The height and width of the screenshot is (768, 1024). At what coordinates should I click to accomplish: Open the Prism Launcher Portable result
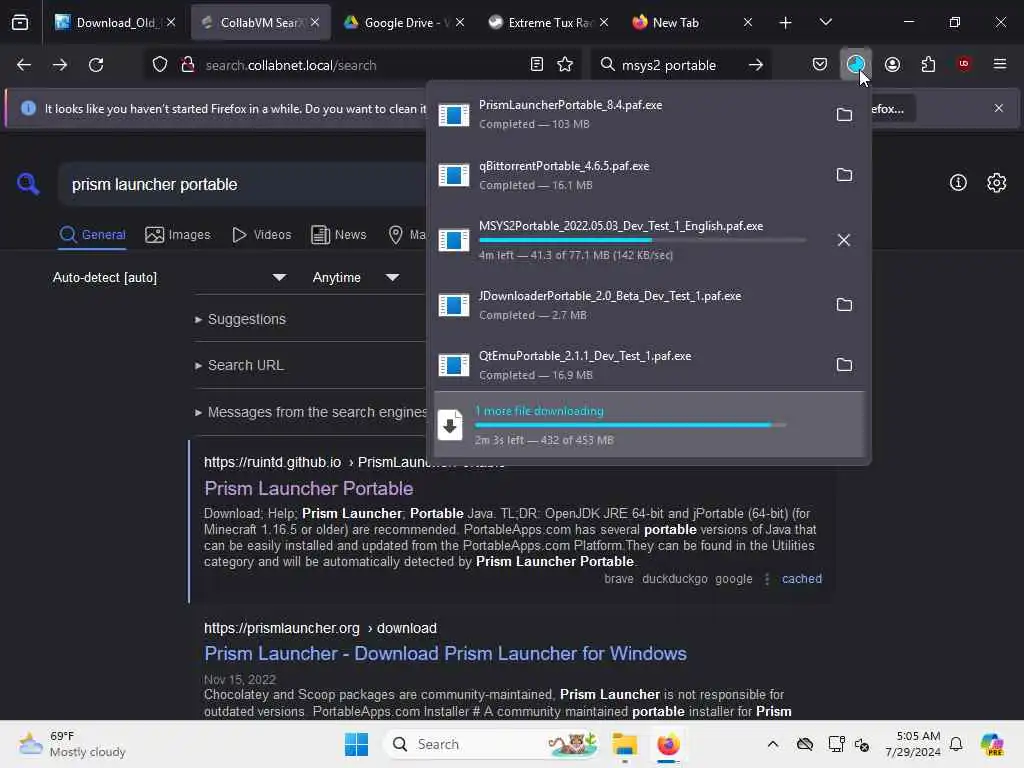click(308, 488)
